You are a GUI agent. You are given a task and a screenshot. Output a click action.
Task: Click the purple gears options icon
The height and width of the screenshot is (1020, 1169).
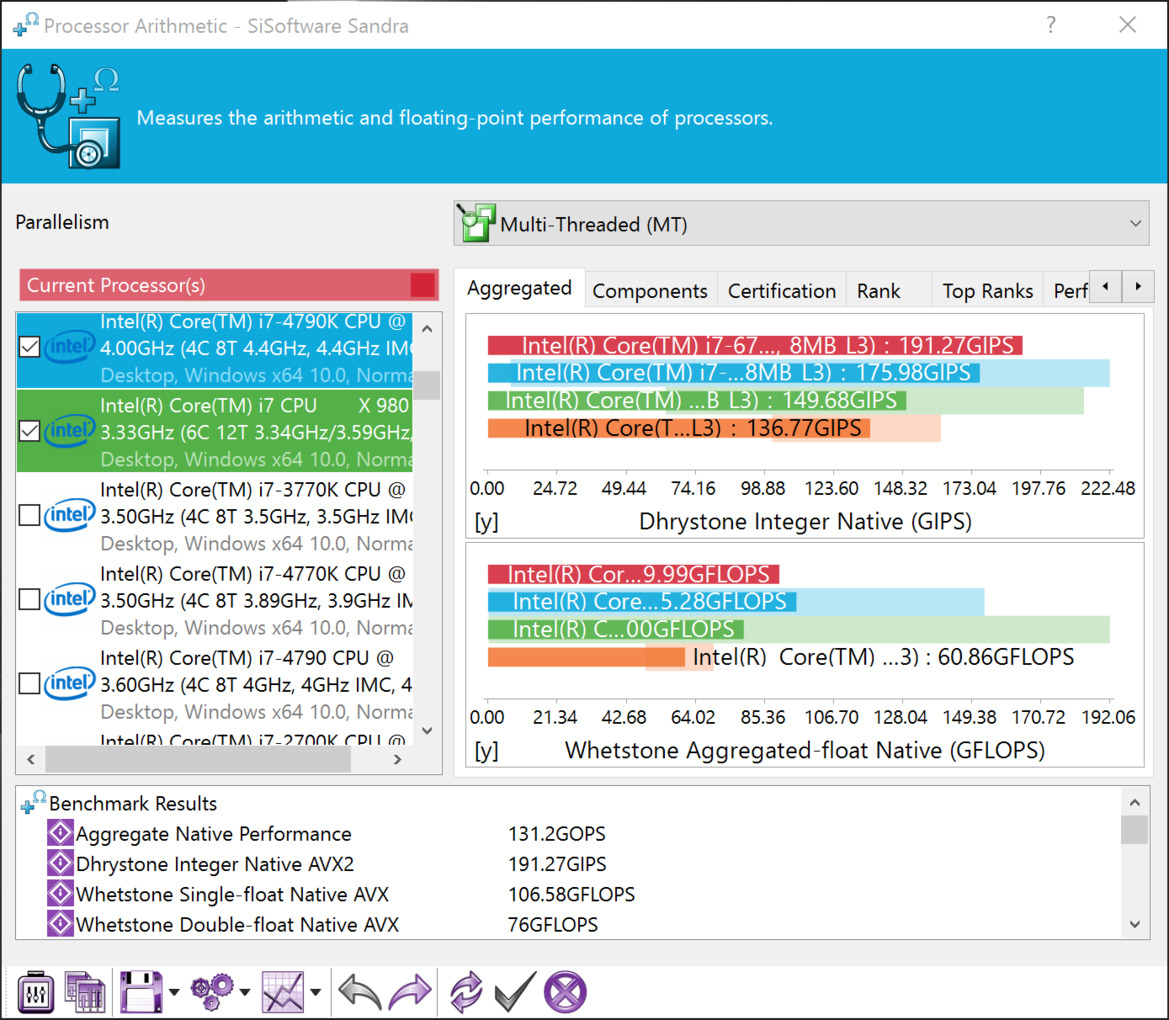click(211, 992)
